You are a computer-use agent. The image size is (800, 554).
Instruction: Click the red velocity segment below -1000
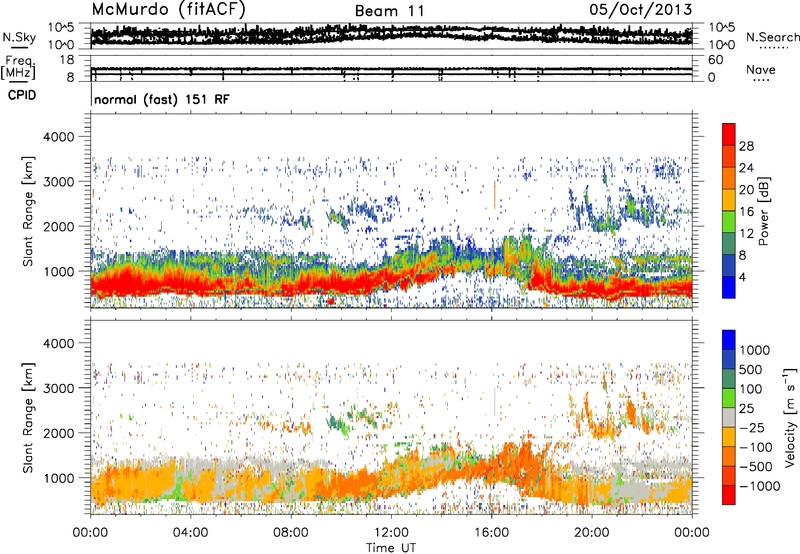(729, 495)
